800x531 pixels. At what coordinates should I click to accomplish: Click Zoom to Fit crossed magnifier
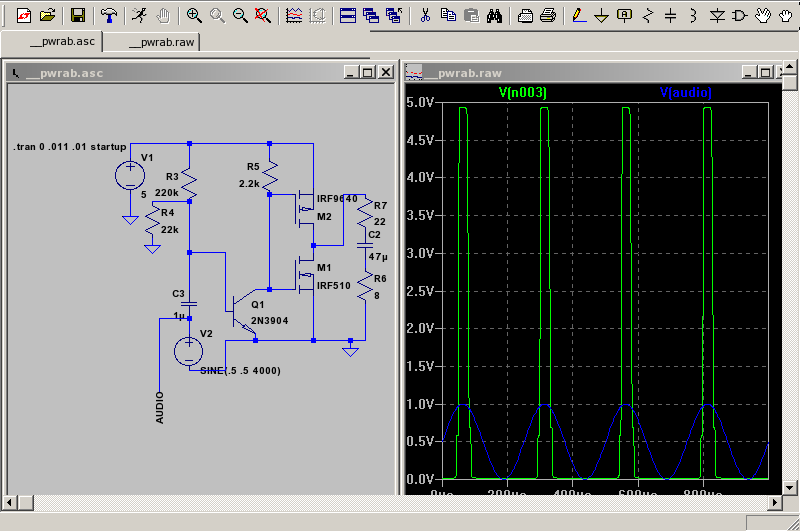click(x=263, y=15)
